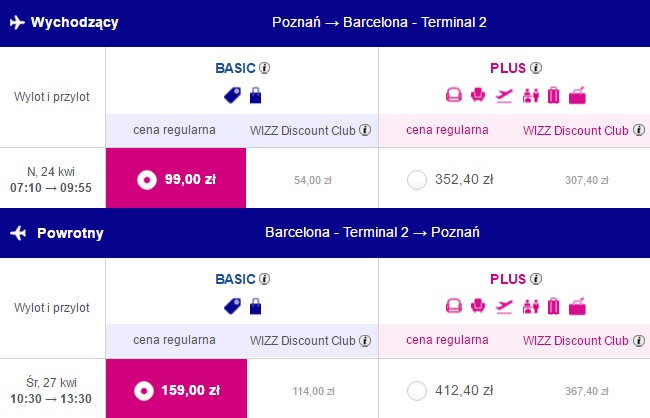650x418 pixels.
Task: Click info icon next to outbound PLUS
Action: (536, 68)
